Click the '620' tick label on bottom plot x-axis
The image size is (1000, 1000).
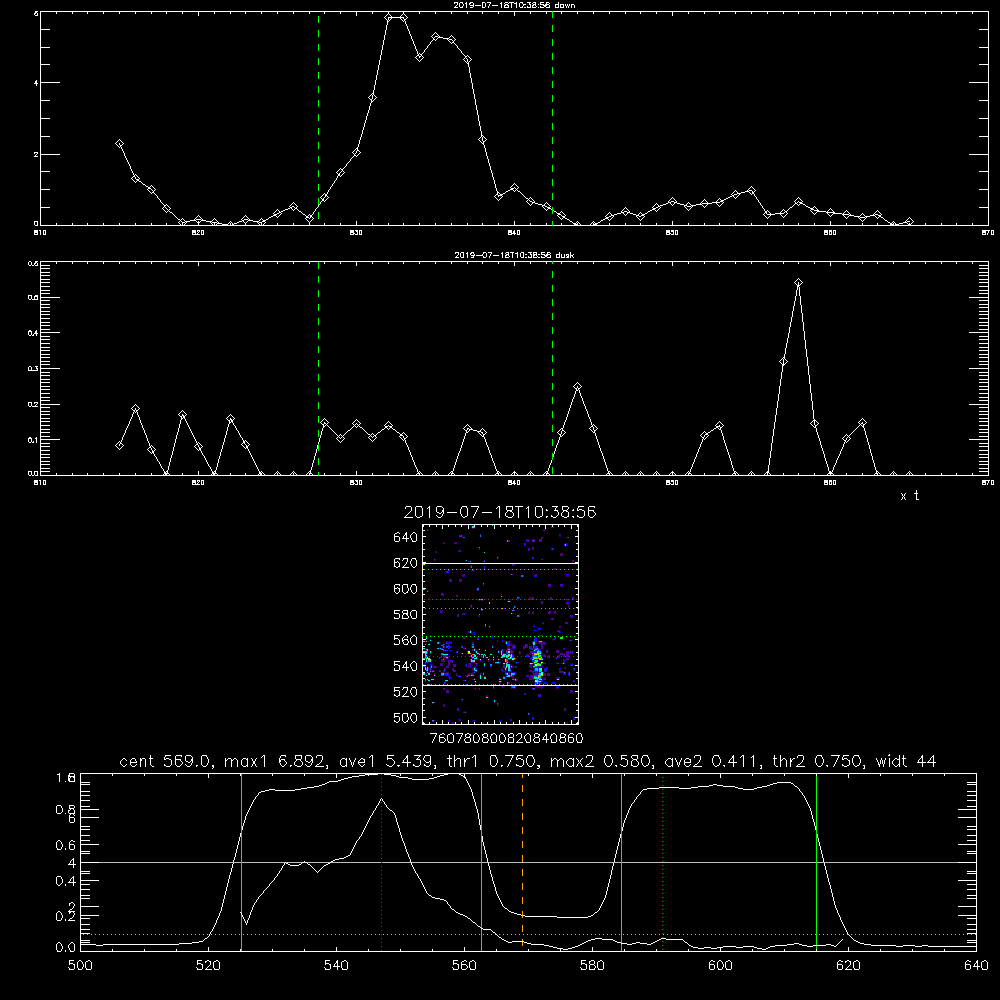(x=849, y=966)
